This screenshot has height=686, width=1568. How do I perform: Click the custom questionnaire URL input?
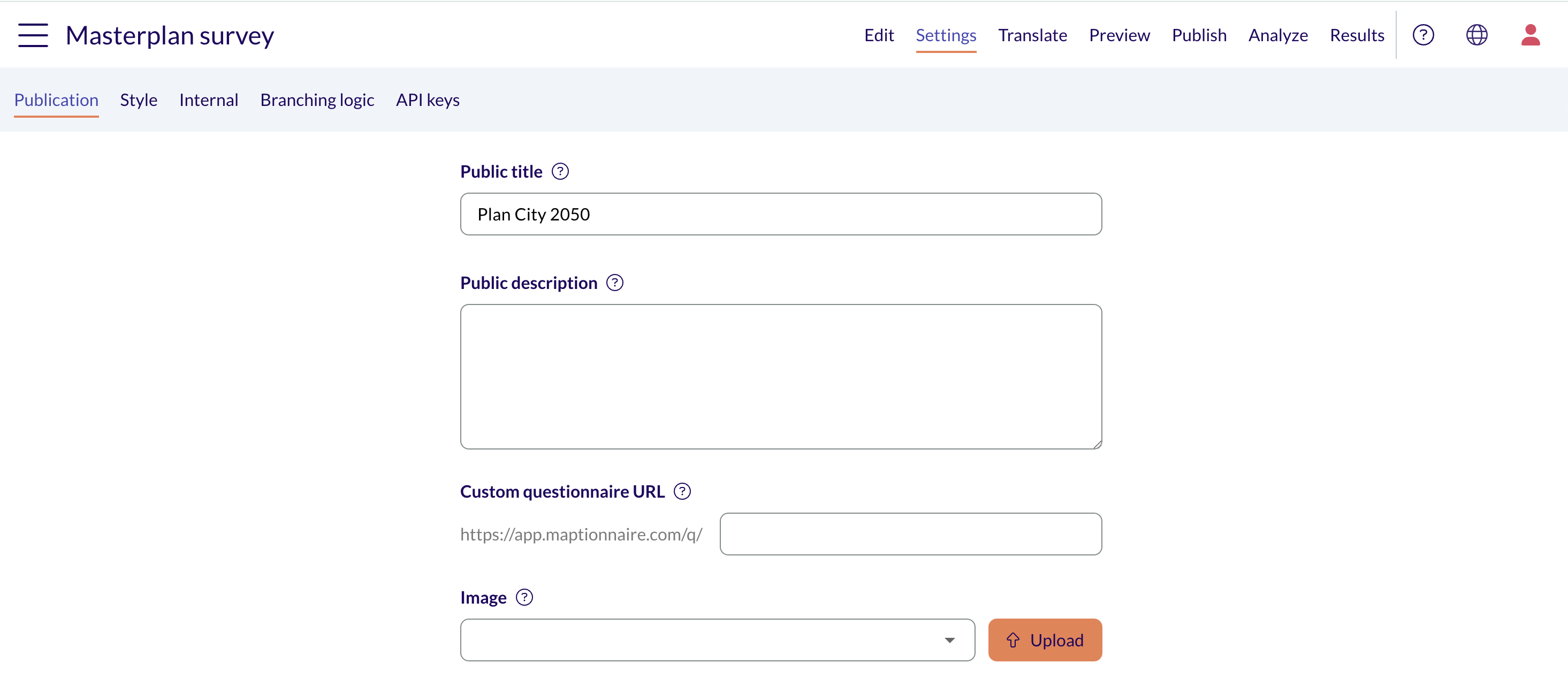[x=911, y=534]
